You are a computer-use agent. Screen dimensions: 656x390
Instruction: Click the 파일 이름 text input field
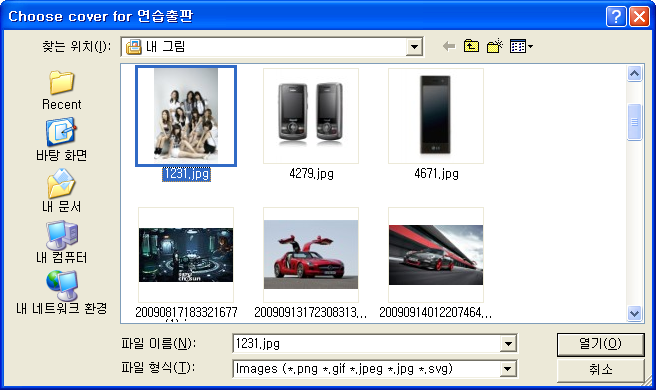[x=366, y=344]
